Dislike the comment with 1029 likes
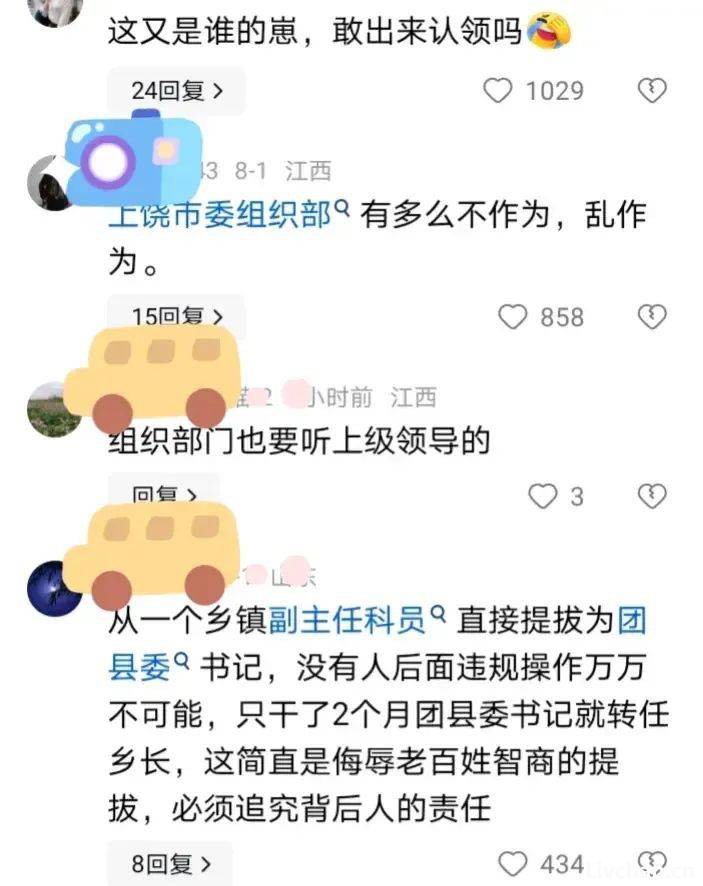Viewport: 703px width, 886px height. click(x=652, y=91)
